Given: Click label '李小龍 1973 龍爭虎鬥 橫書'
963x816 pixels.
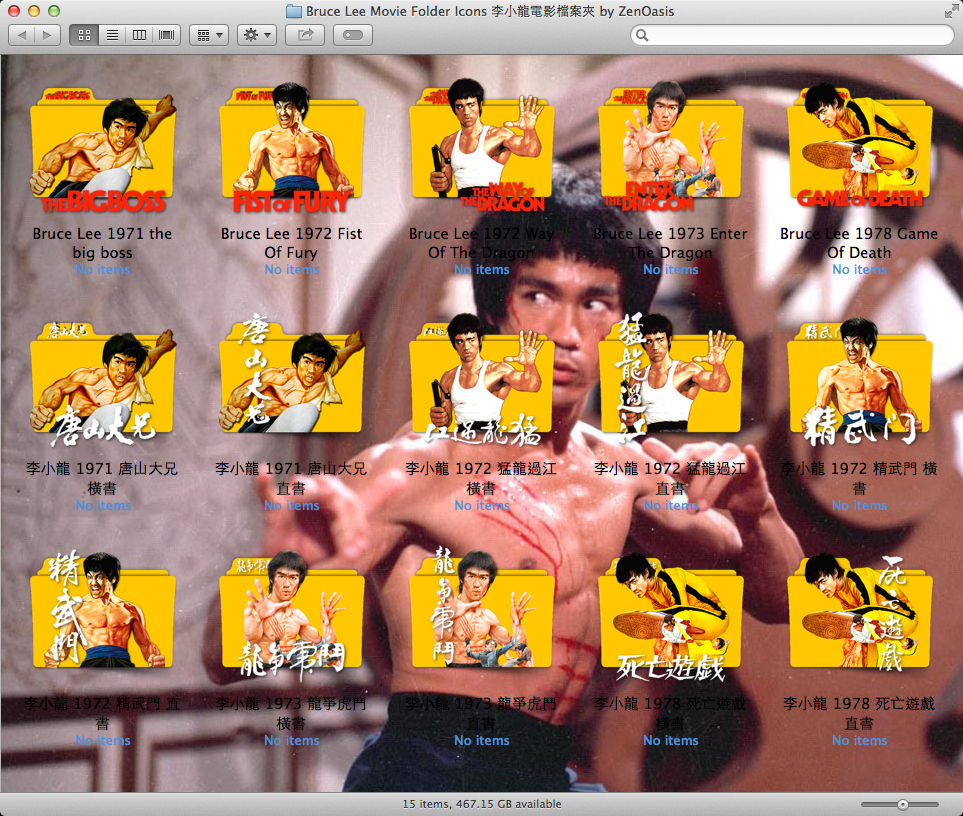Looking at the screenshot, I should (291, 713).
